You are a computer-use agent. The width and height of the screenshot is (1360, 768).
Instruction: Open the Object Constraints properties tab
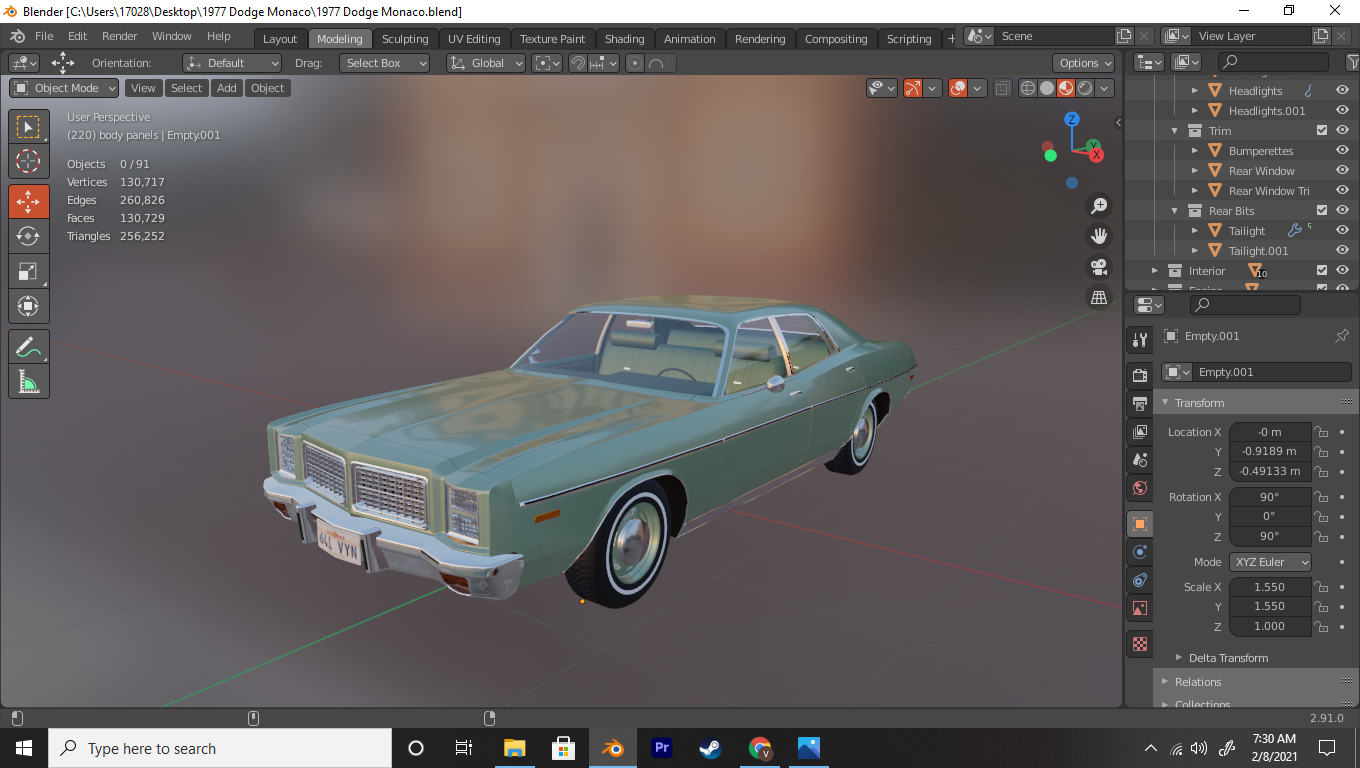(1139, 580)
